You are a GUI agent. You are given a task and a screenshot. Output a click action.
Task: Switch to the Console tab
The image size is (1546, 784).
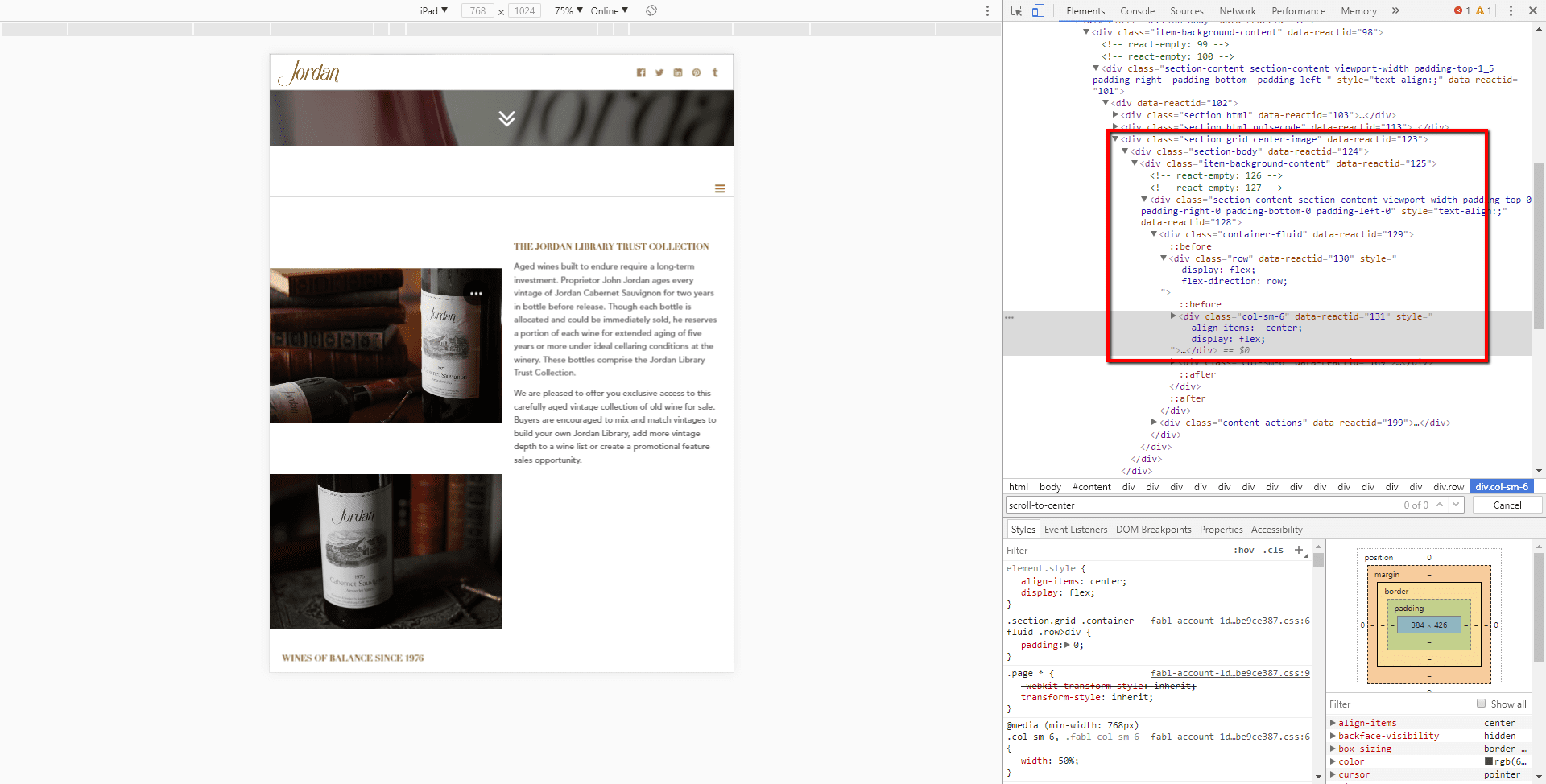[x=1137, y=10]
